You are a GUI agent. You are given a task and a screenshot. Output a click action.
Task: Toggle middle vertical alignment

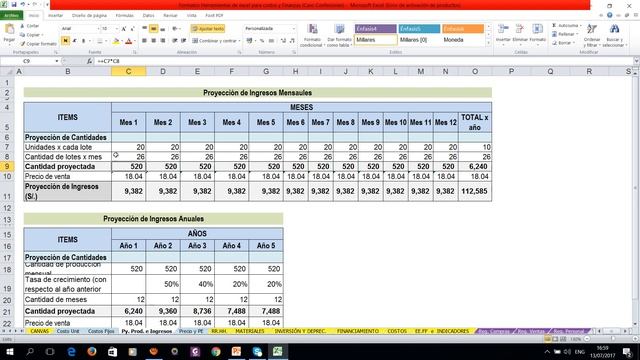click(153, 29)
